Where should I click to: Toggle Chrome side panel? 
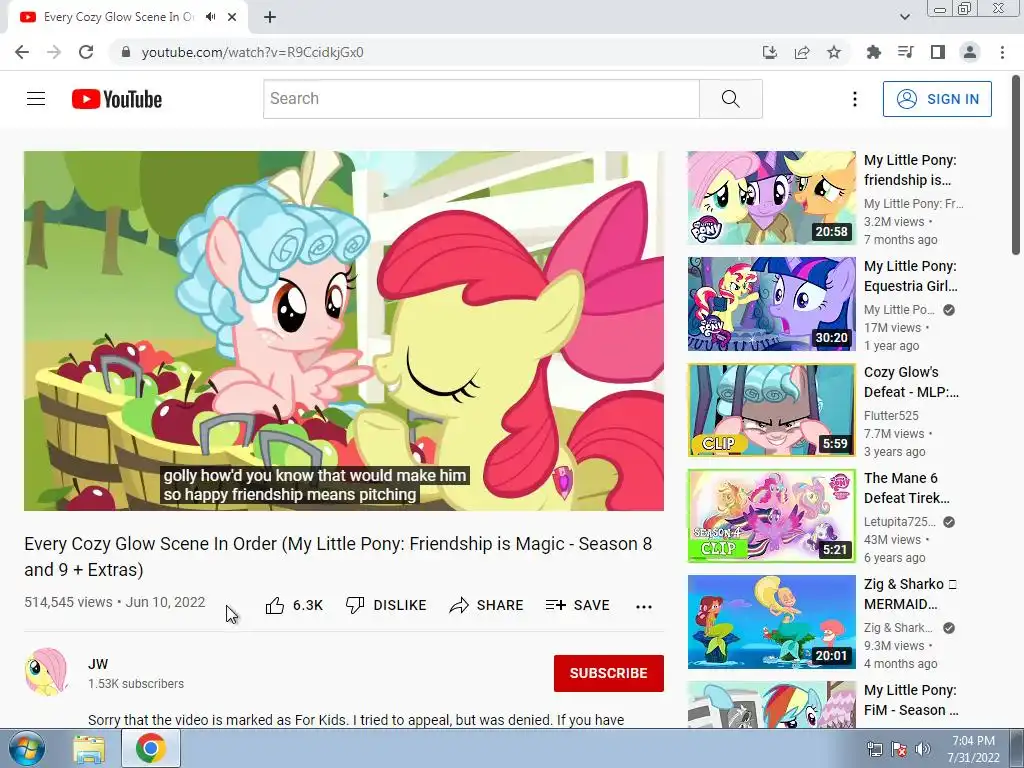(x=938, y=52)
